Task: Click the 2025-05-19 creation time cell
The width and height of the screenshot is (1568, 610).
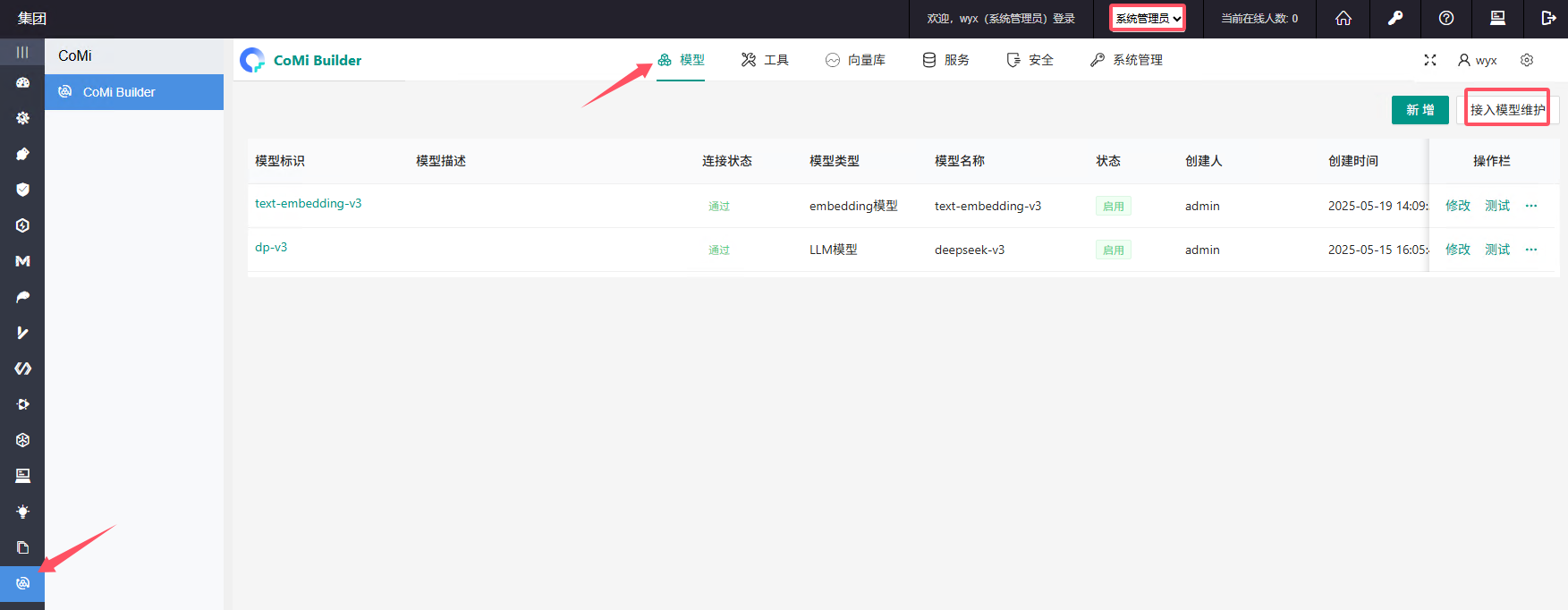Action: point(1378,206)
